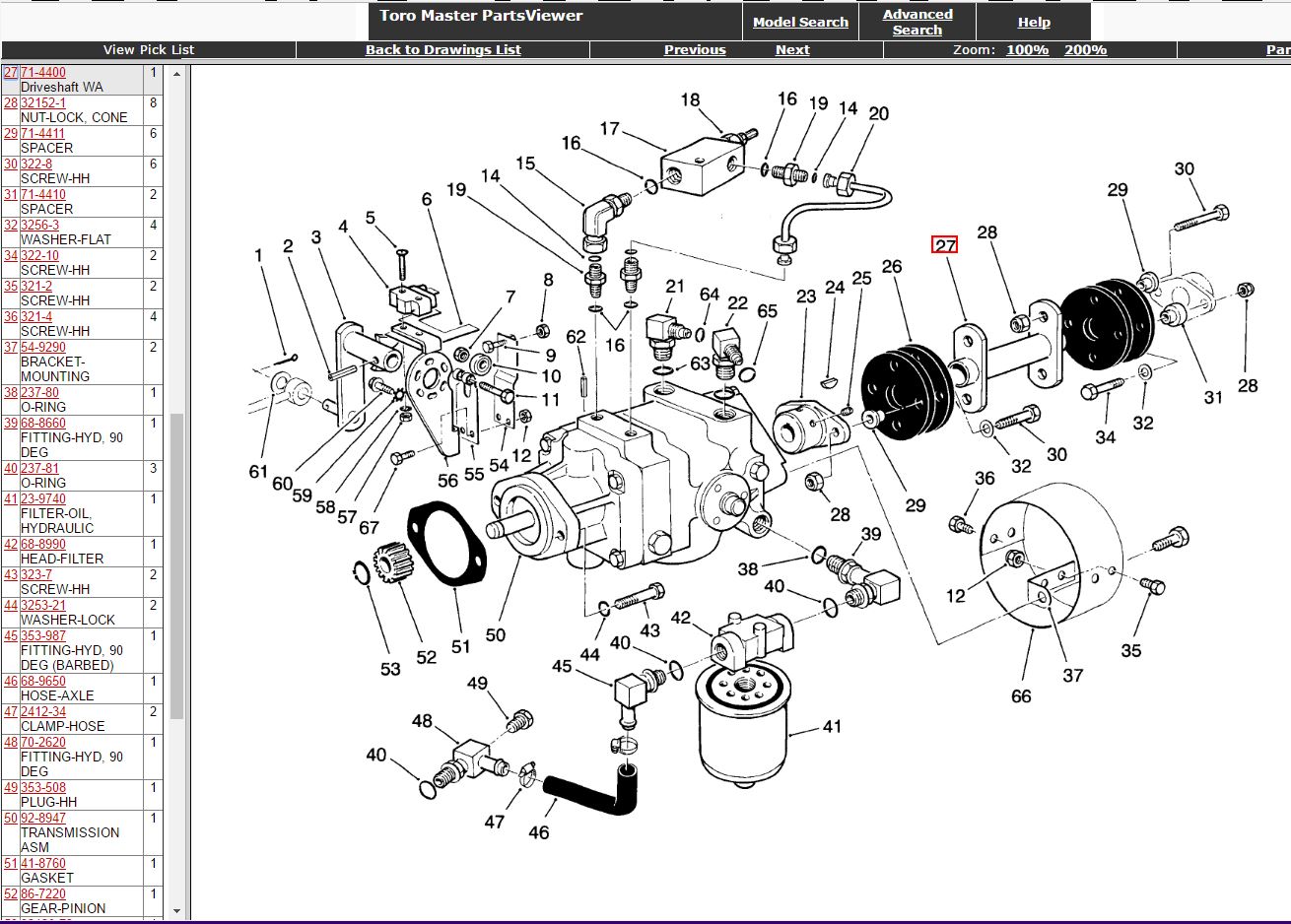
Task: Advance to the Next drawing
Action: 792,49
